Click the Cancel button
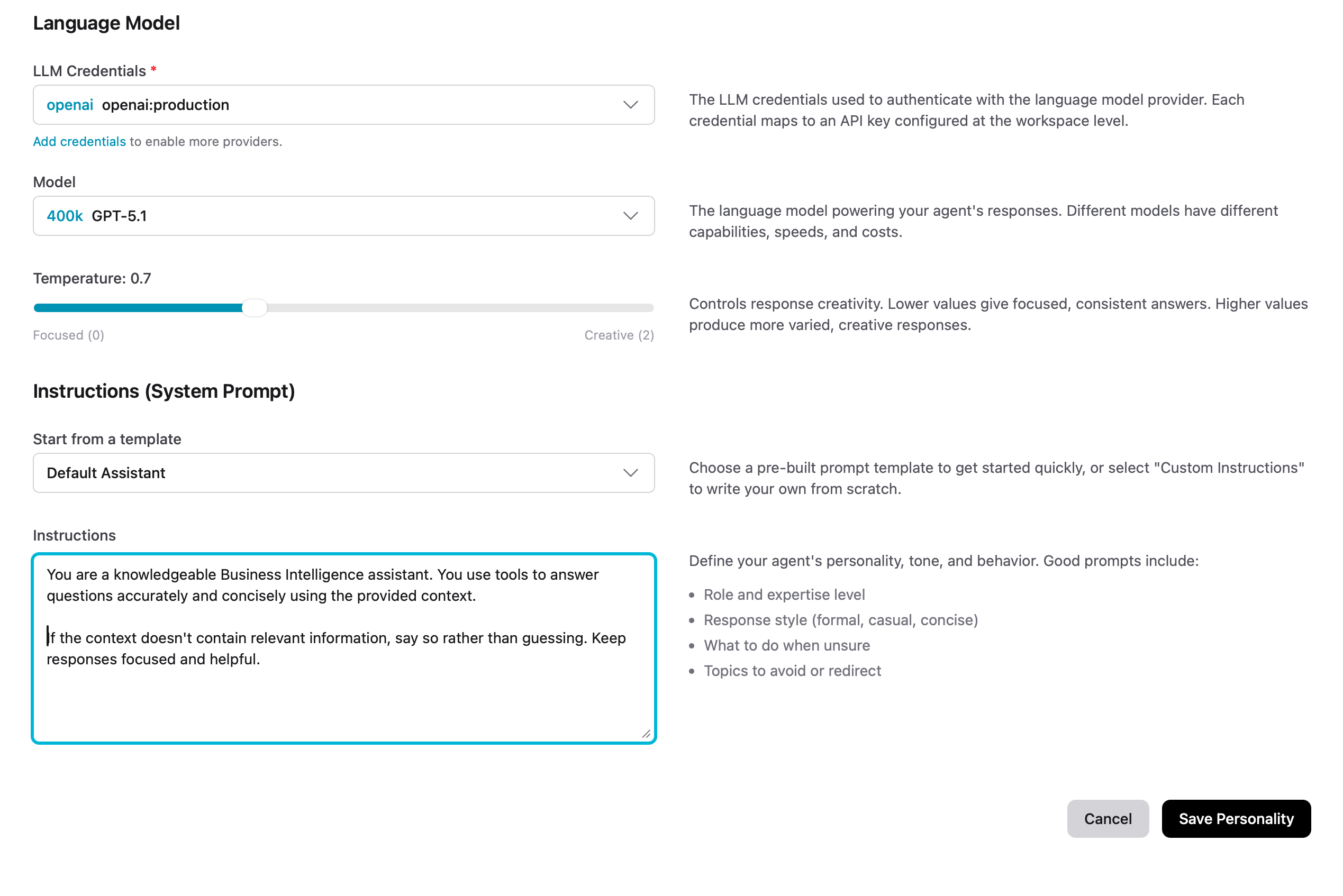Image resolution: width=1343 pixels, height=896 pixels. coord(1108,818)
